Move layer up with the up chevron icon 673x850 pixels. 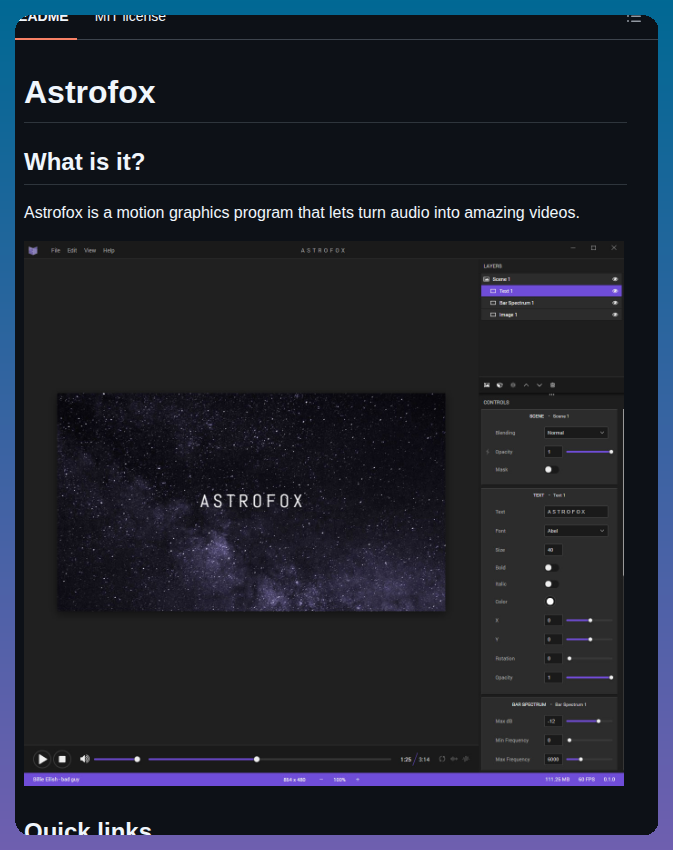click(526, 385)
